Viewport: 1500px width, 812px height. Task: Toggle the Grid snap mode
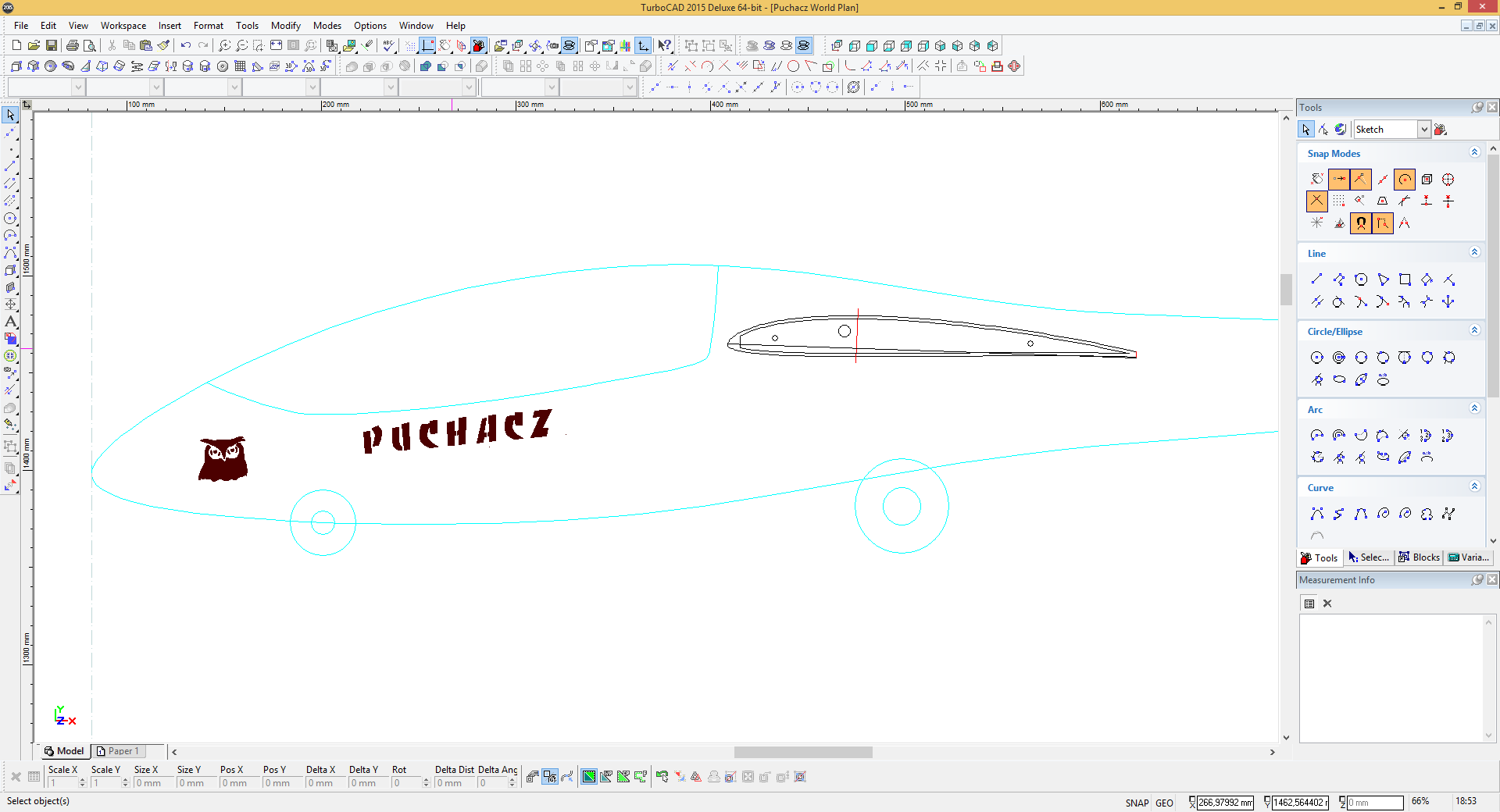[1339, 201]
